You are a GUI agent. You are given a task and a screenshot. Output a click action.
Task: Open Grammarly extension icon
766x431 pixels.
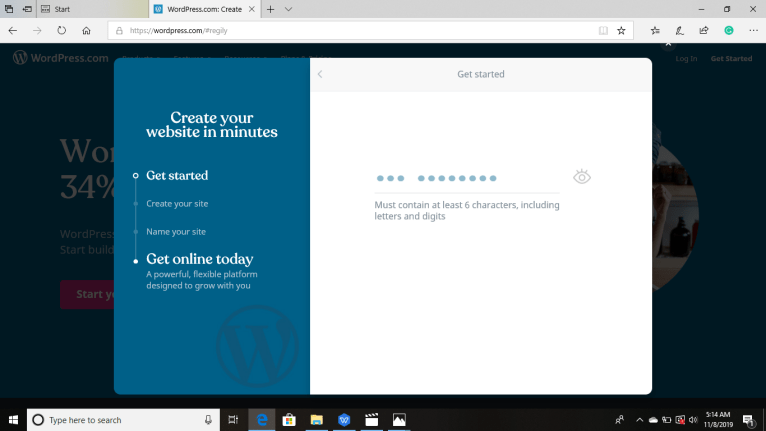[x=729, y=31]
